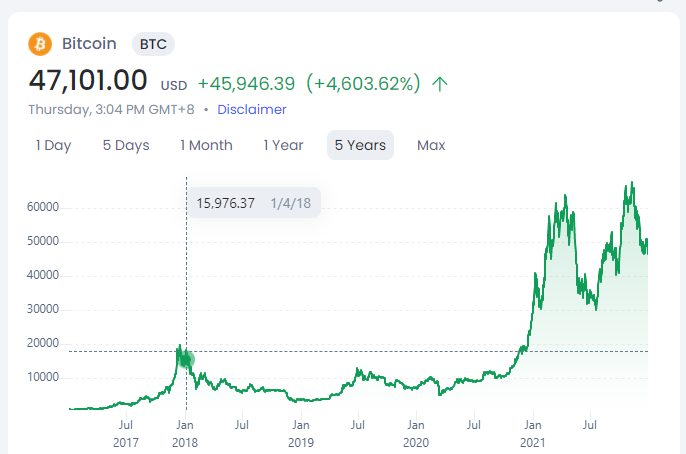Click the 15,976.37 price tooltip
686x454 pixels.
click(x=254, y=203)
